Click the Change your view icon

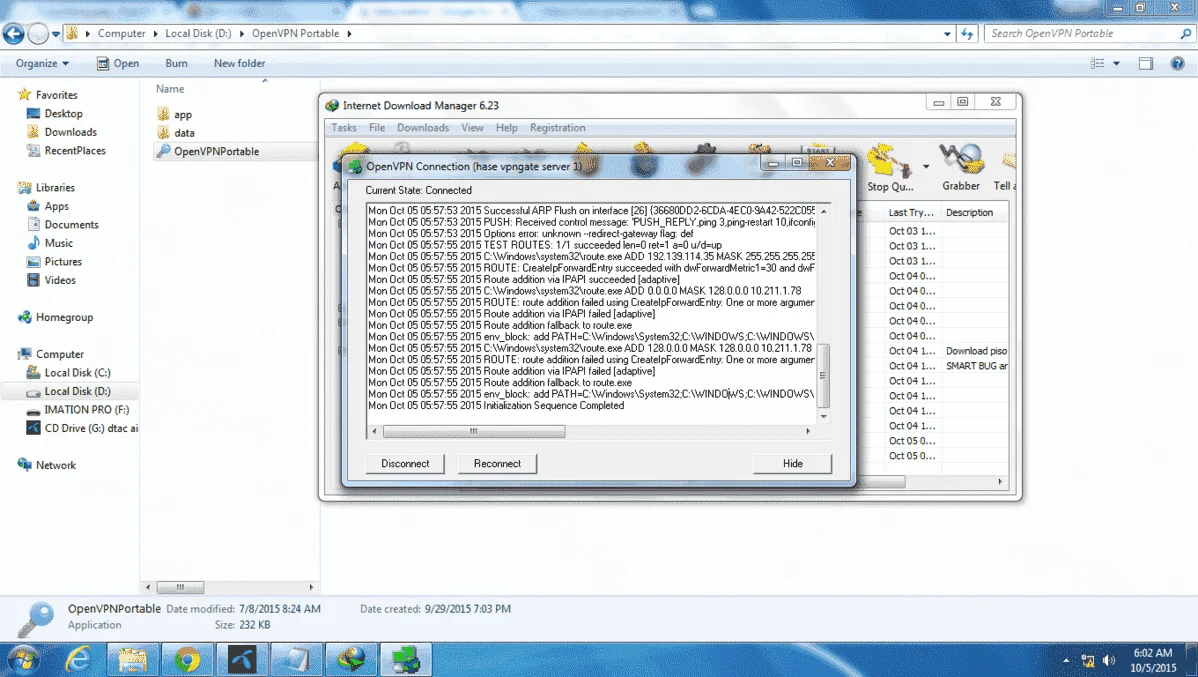(x=1097, y=63)
